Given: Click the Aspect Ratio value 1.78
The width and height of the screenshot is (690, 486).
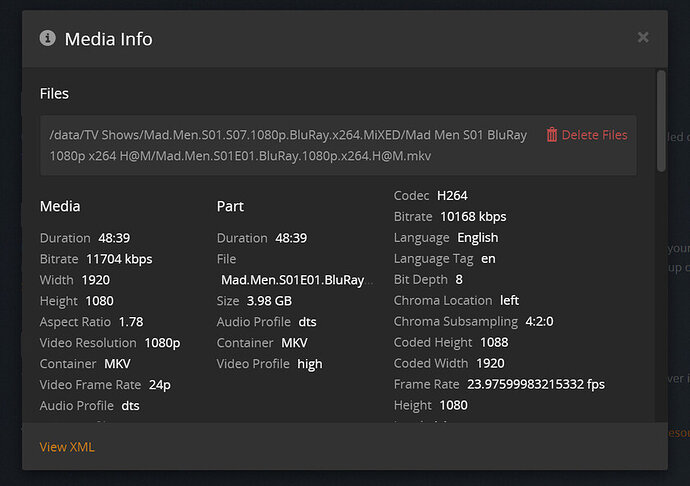Looking at the screenshot, I should [131, 322].
